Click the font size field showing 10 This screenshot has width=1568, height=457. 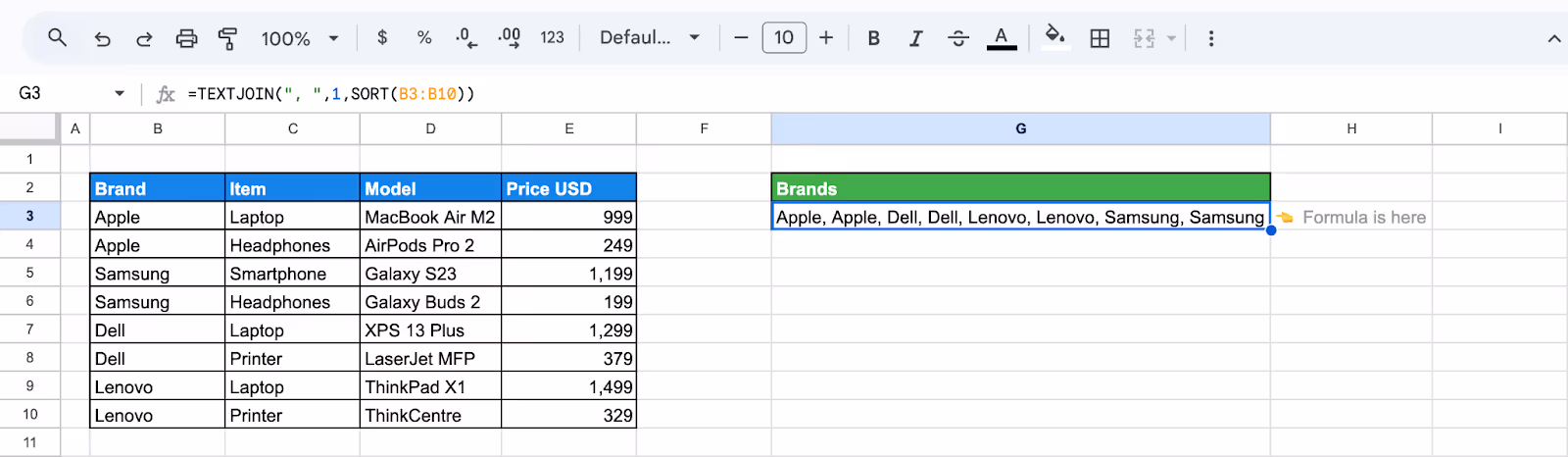[784, 37]
